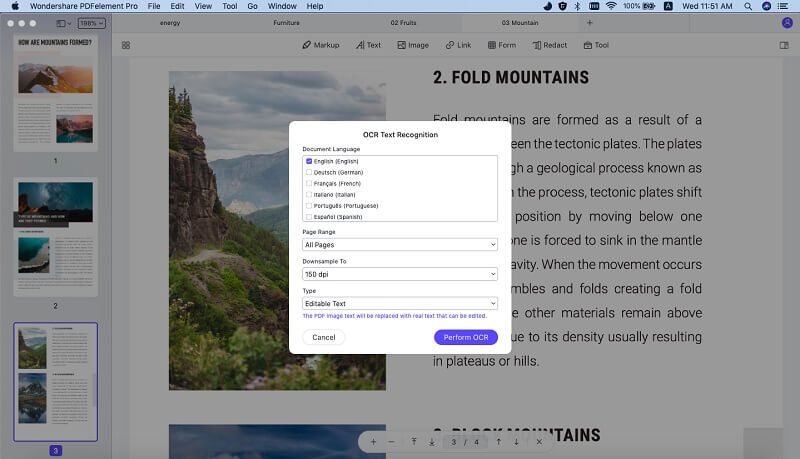This screenshot has width=800, height=459.
Task: Zoom out with the minus icon
Action: [391, 442]
